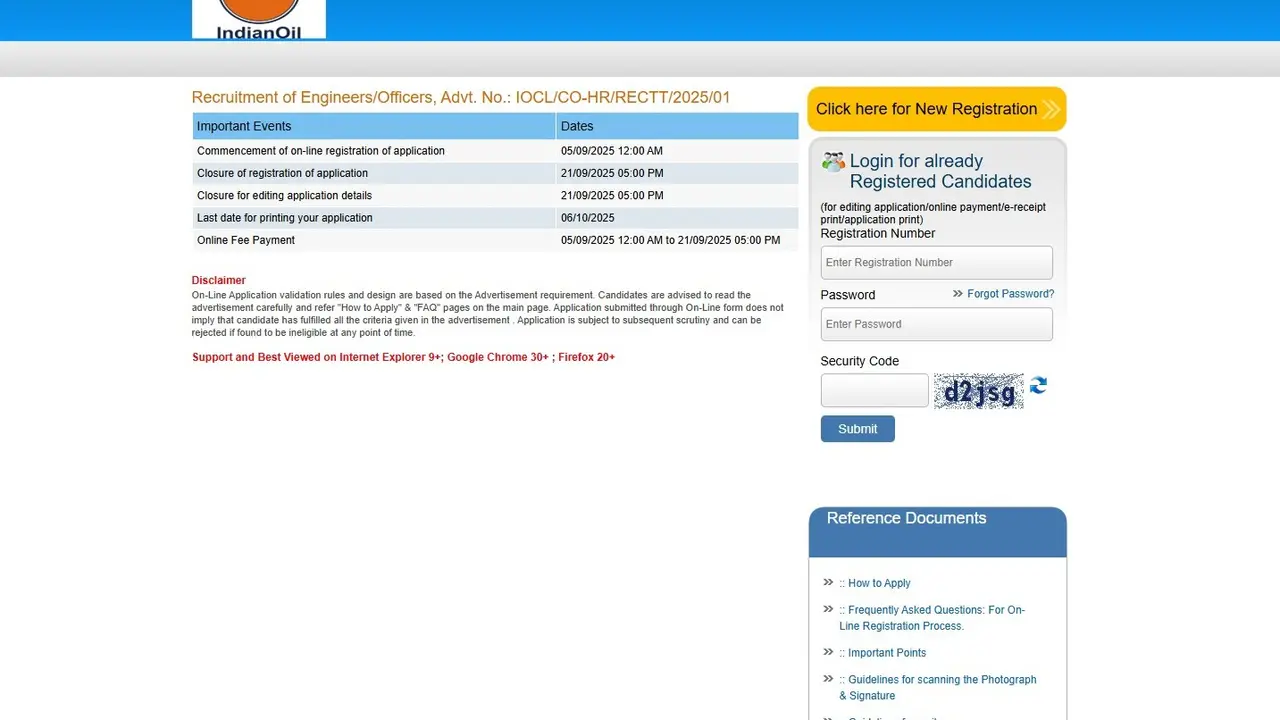Click the captcha image showing d2jsg
Image resolution: width=1280 pixels, height=720 pixels.
[978, 391]
